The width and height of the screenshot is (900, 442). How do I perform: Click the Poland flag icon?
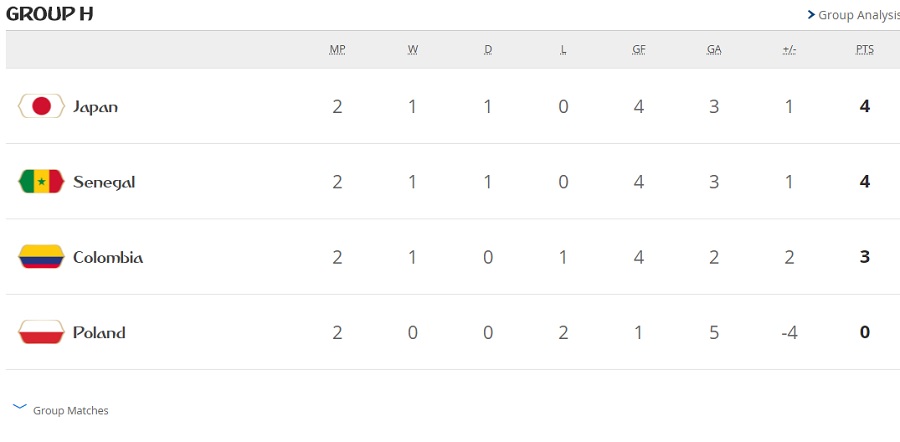(x=41, y=332)
